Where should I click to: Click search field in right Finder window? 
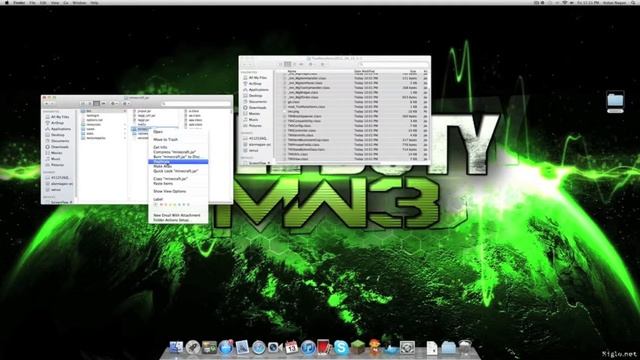[393, 64]
